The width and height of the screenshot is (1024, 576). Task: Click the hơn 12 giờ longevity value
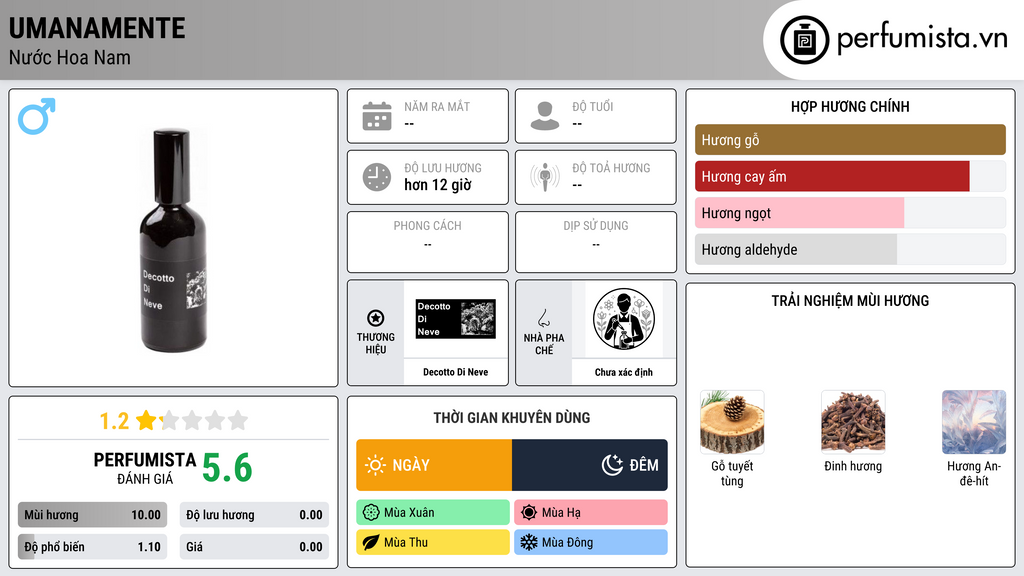438,185
